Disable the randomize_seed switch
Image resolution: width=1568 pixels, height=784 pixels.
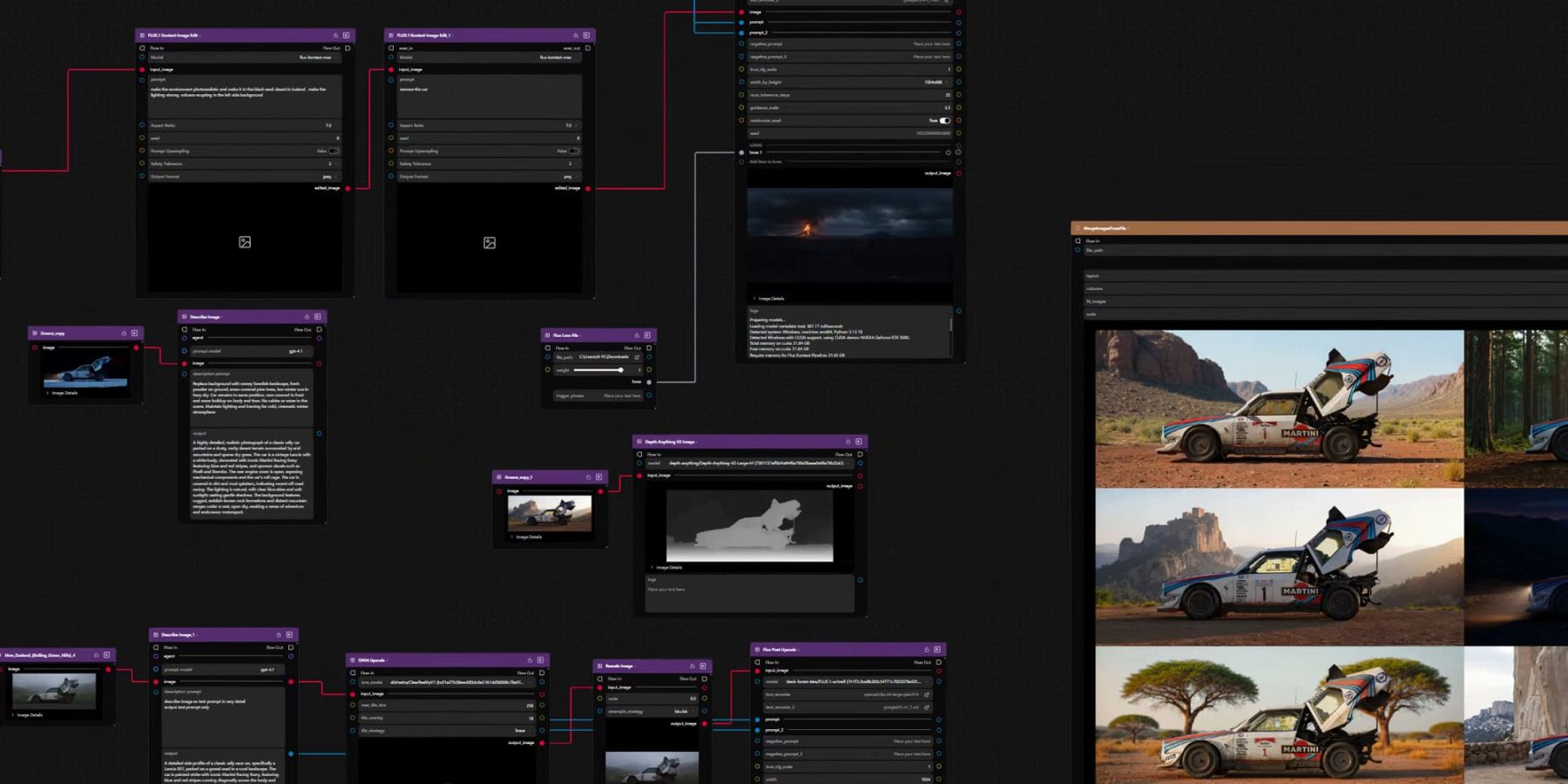pyautogui.click(x=944, y=121)
